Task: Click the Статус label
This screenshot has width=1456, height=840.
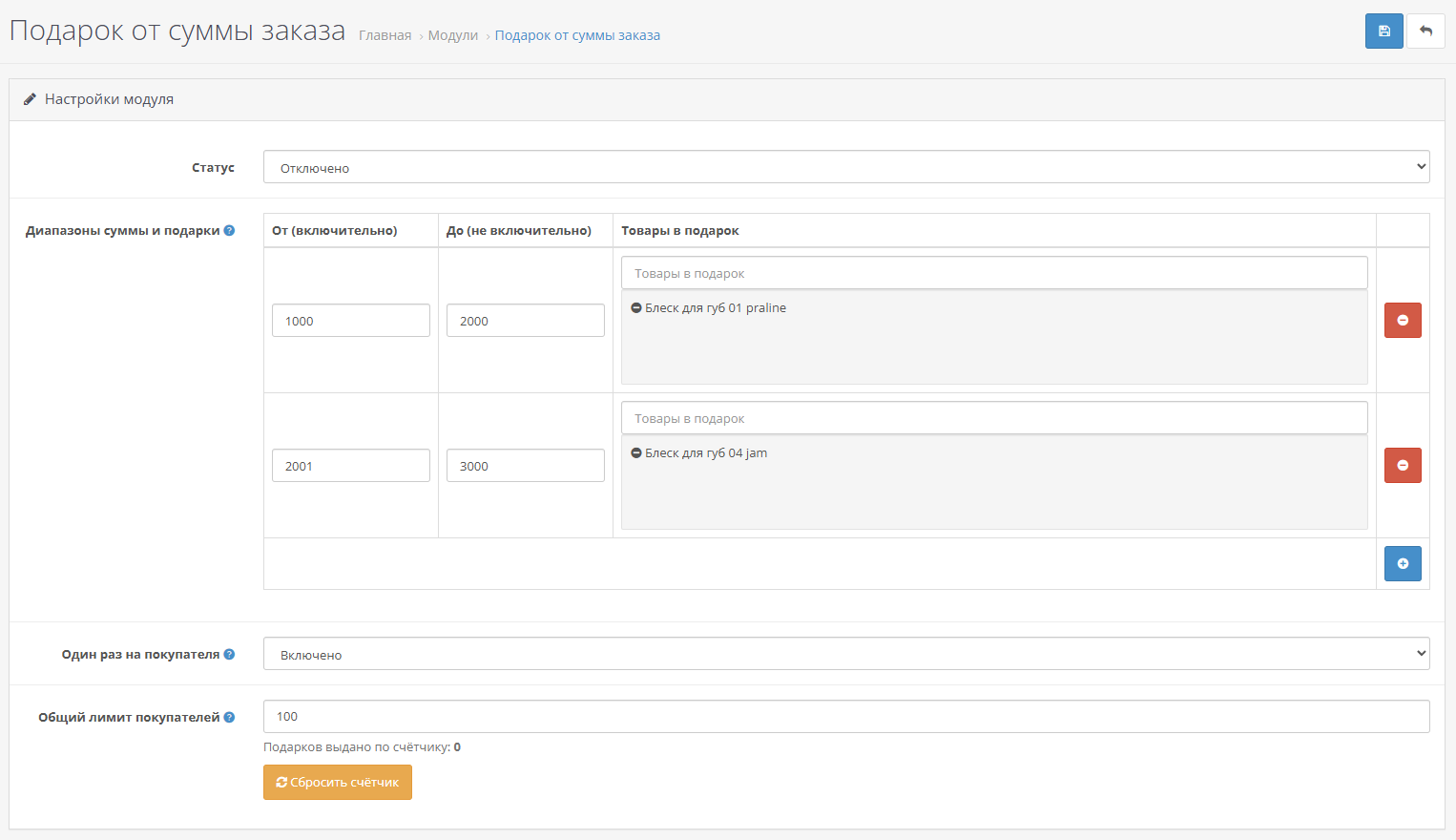Action: pos(213,167)
